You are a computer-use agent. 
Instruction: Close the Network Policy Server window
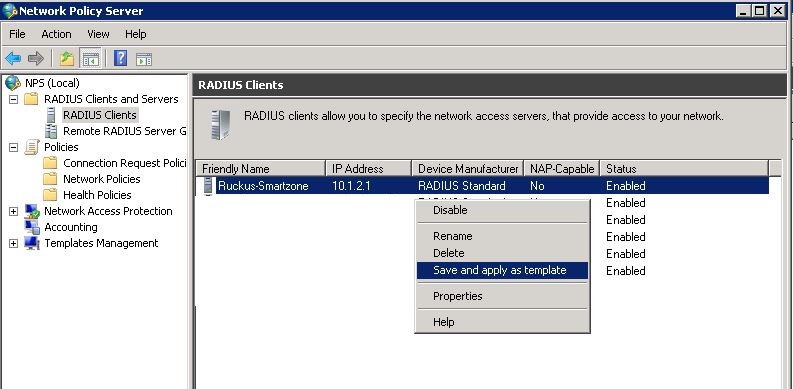pyautogui.click(x=777, y=11)
